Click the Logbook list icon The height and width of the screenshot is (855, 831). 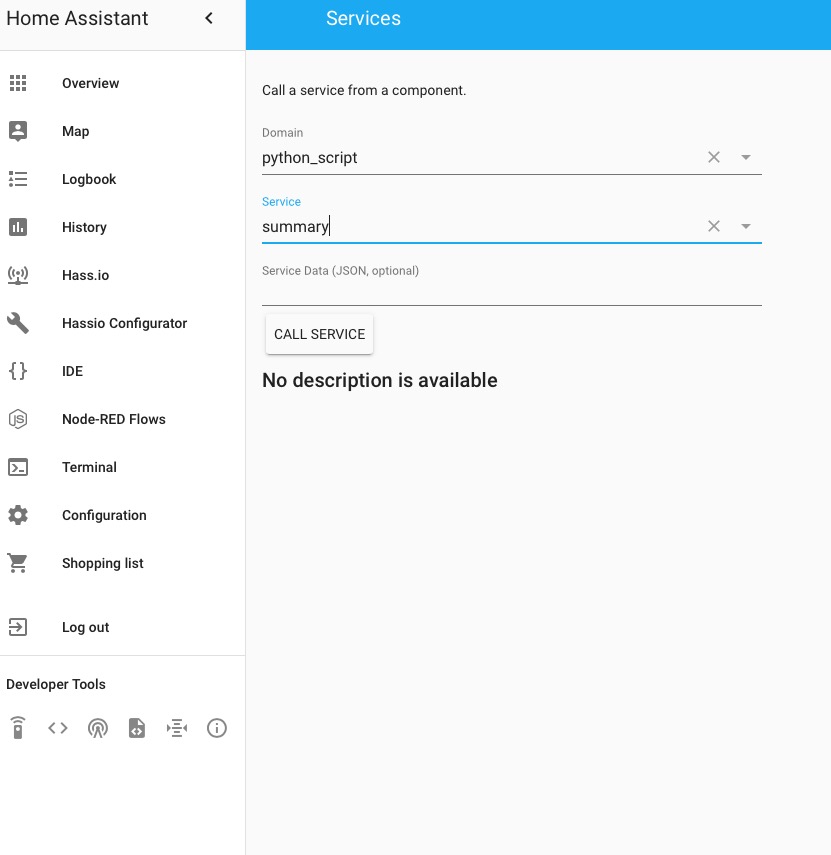pos(18,179)
